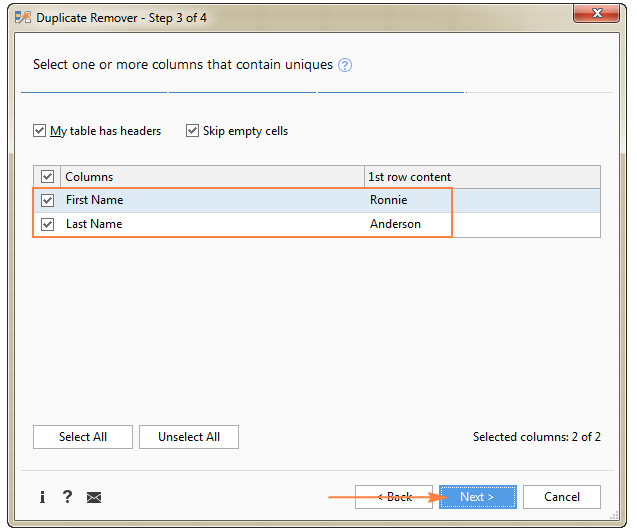The width and height of the screenshot is (637, 531).
Task: Click the 1st row content column header
Action: [x=410, y=177]
